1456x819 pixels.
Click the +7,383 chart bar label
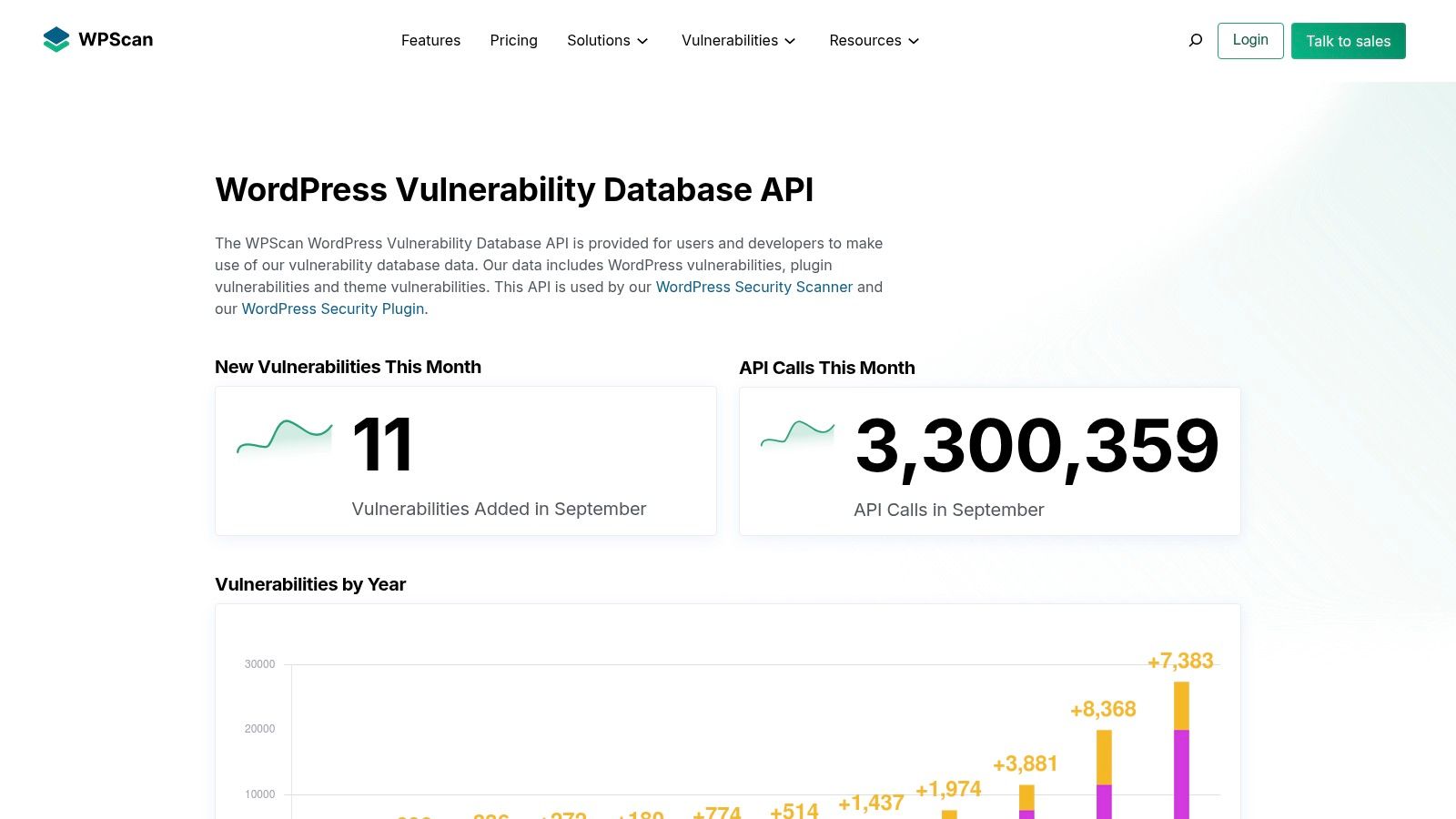1180,661
